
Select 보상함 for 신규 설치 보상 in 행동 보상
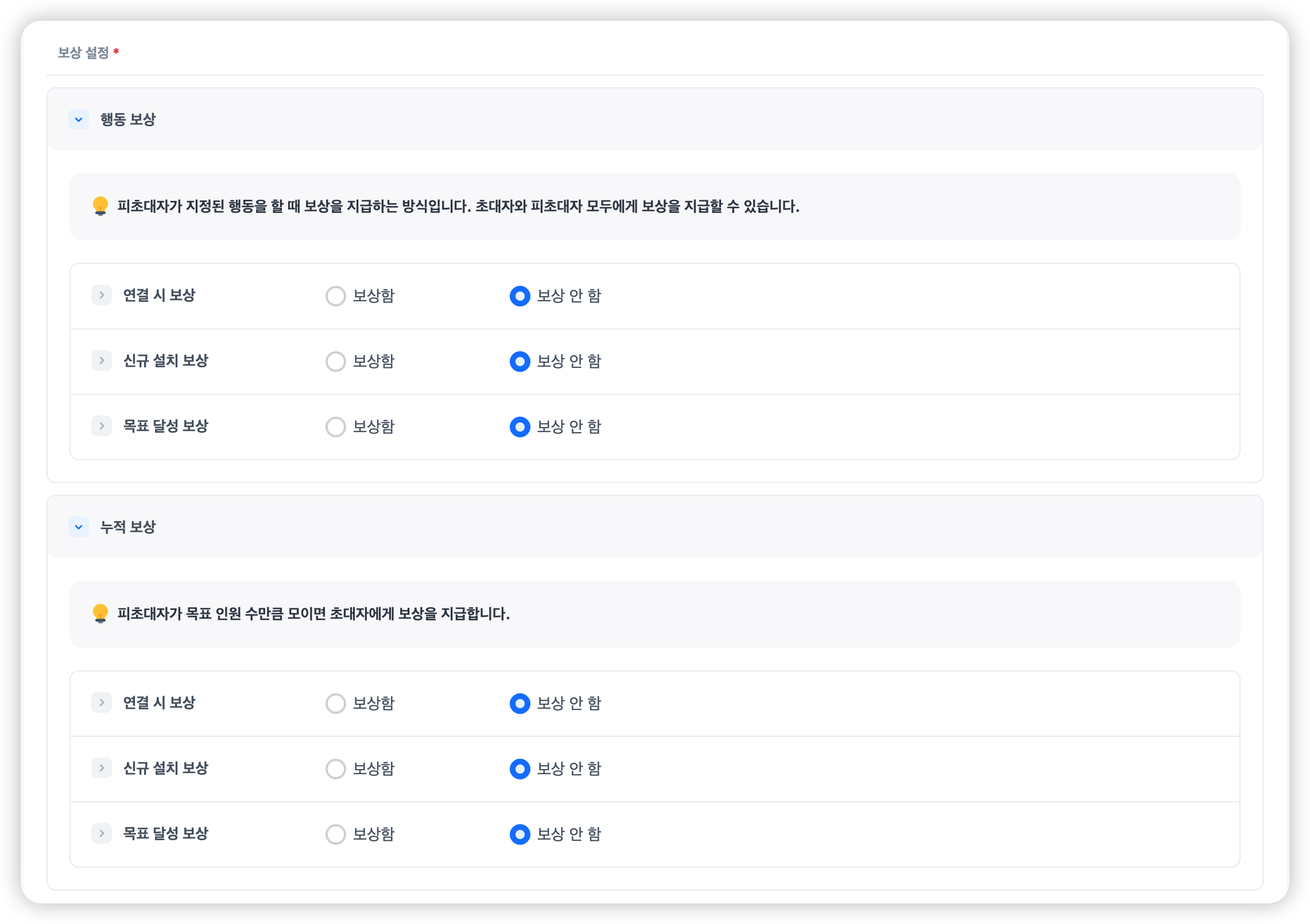(336, 362)
